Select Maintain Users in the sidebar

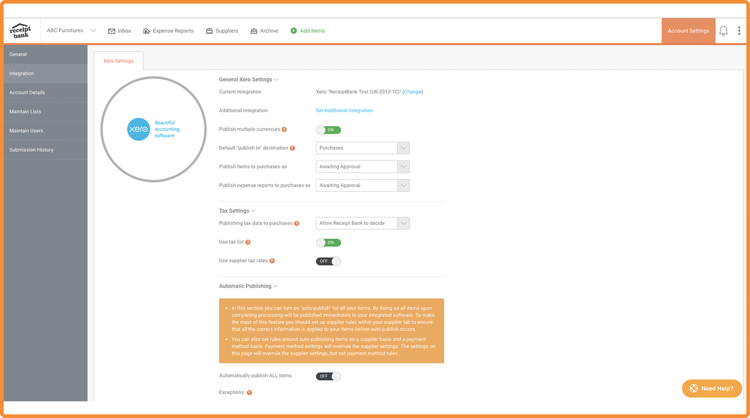pyautogui.click(x=26, y=131)
